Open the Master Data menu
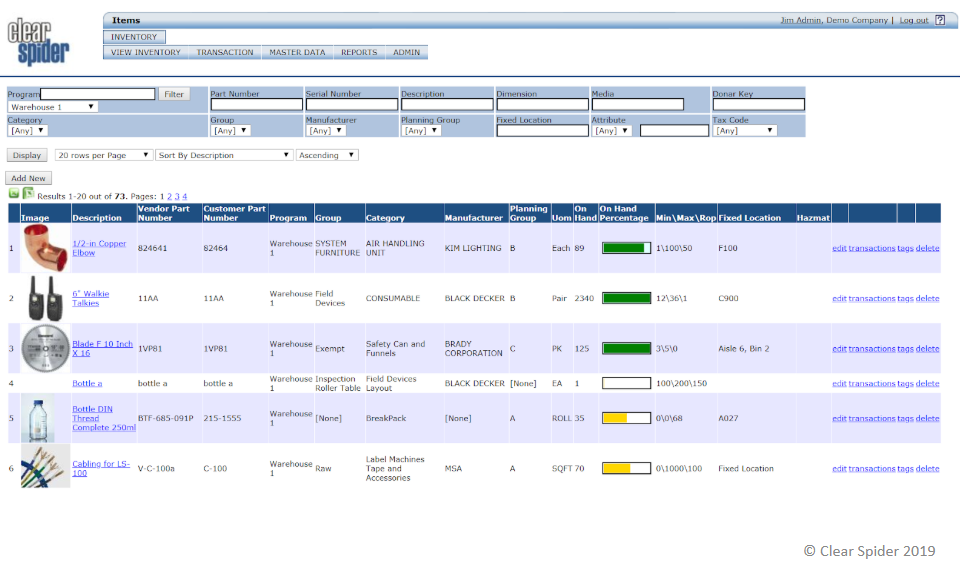 click(297, 52)
